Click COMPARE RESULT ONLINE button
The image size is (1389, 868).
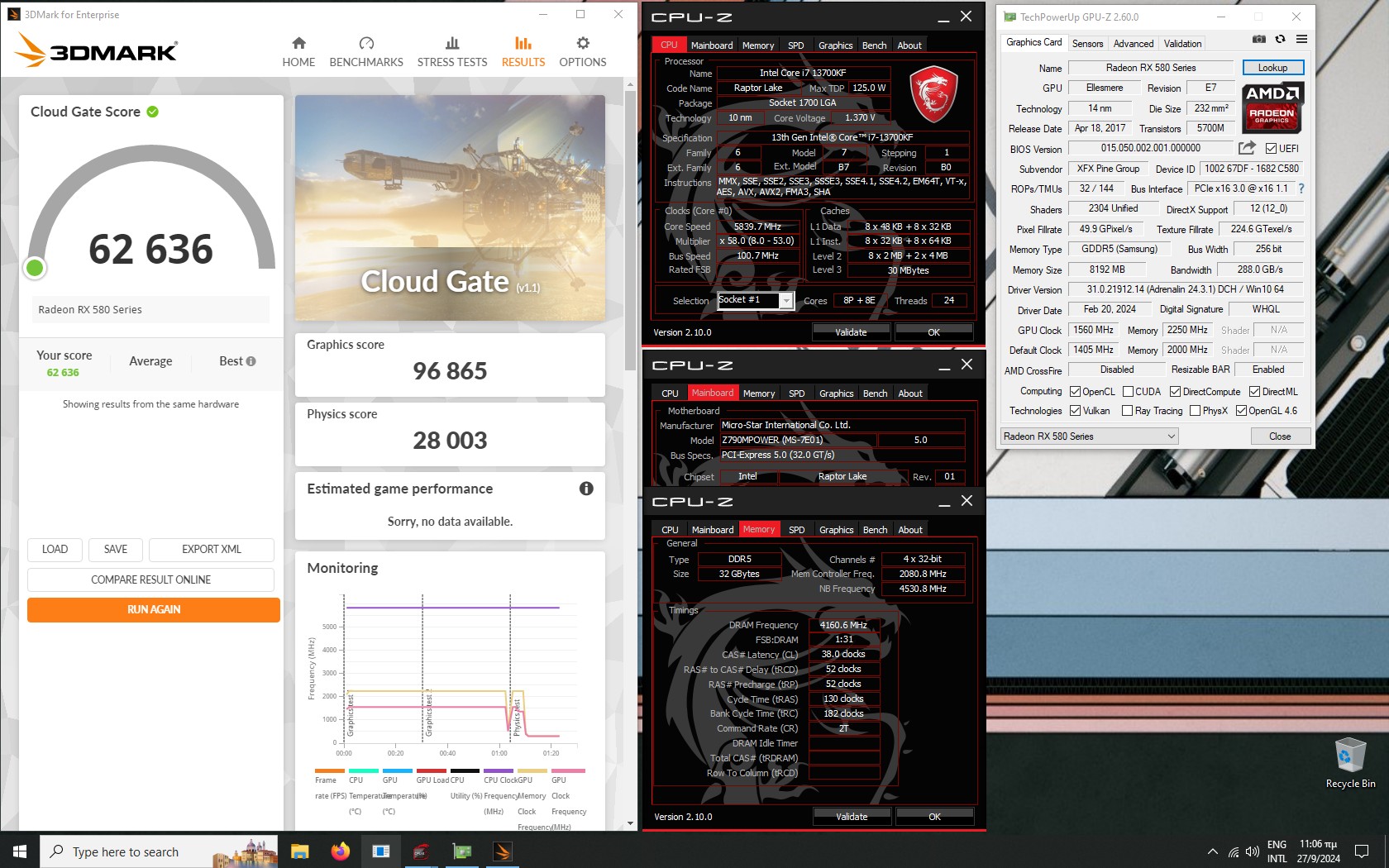(x=150, y=579)
